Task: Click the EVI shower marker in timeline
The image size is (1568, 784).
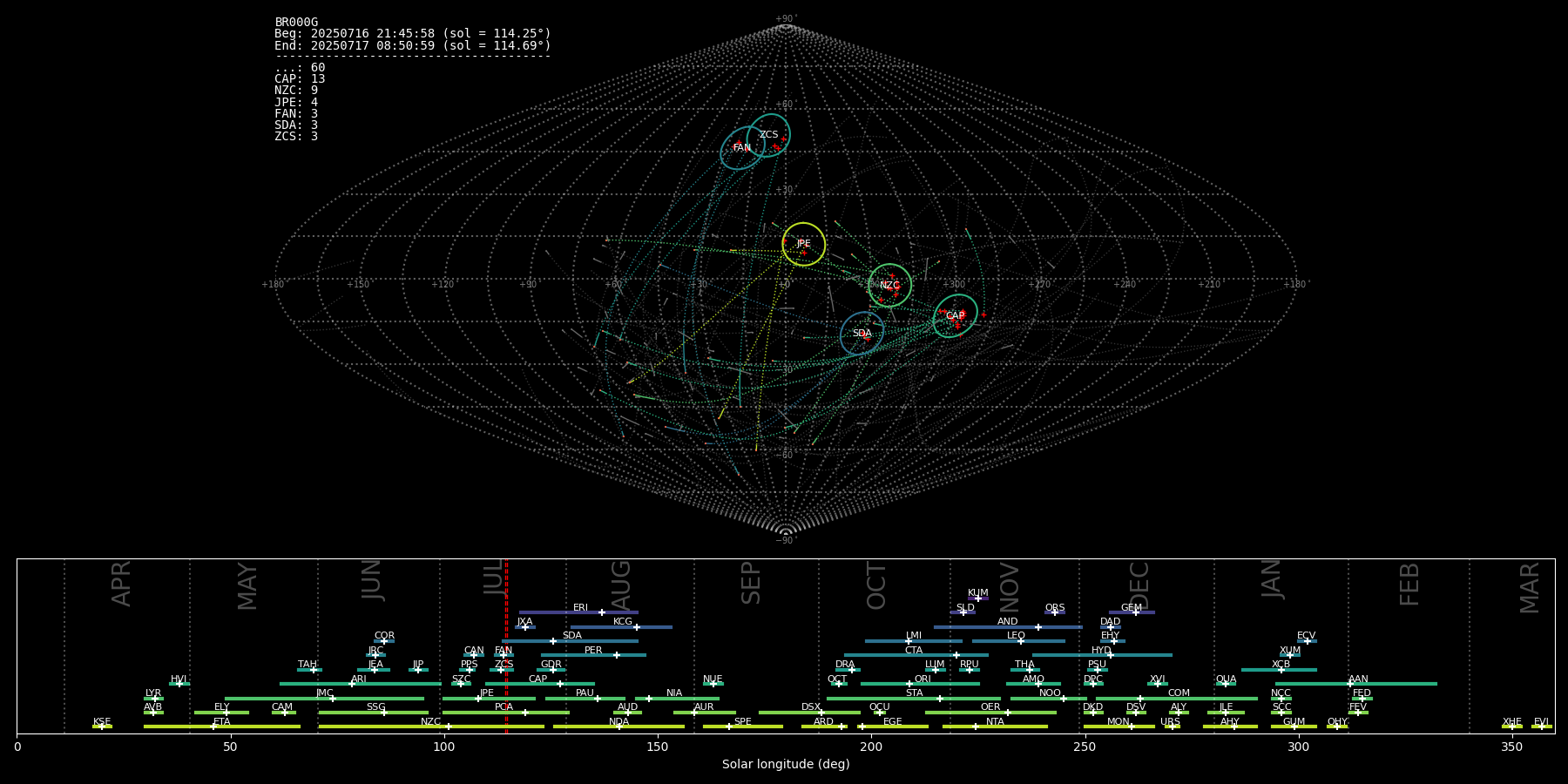Action: pyautogui.click(x=1542, y=727)
